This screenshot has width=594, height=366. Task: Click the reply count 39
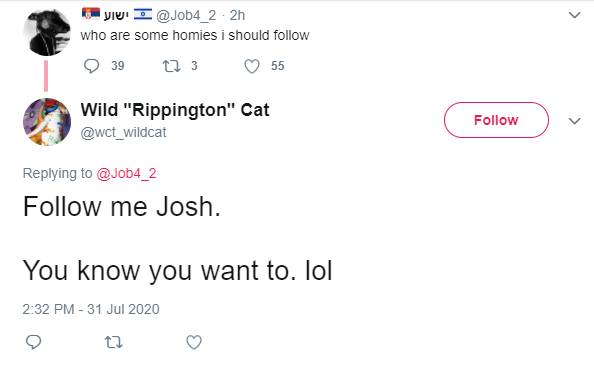click(117, 66)
